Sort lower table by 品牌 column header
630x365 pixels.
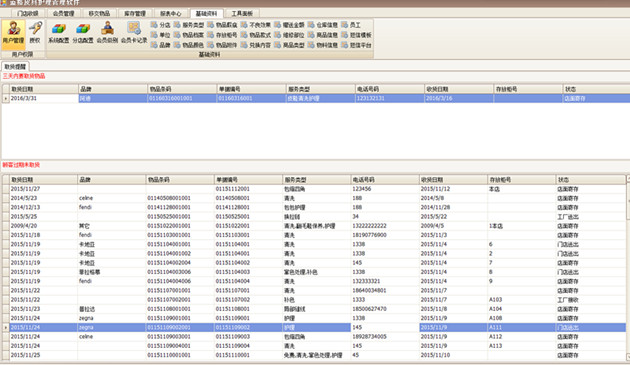pyautogui.click(x=111, y=179)
